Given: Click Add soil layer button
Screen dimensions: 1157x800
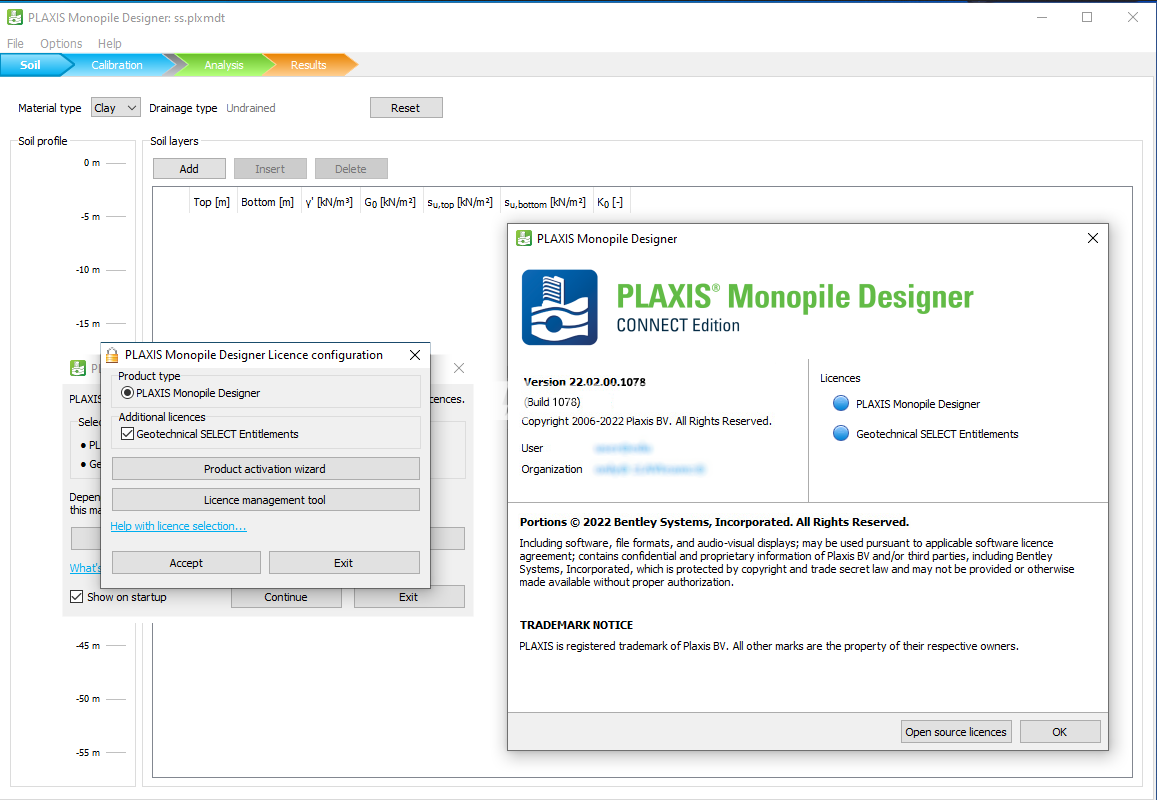Looking at the screenshot, I should (189, 169).
